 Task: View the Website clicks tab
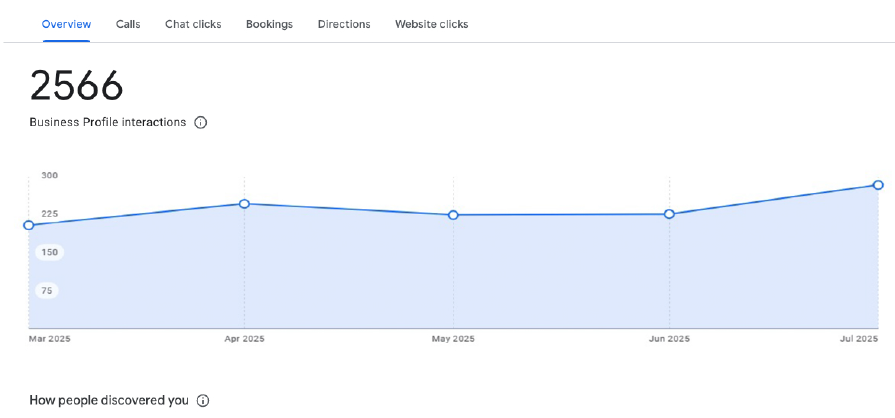click(x=431, y=24)
